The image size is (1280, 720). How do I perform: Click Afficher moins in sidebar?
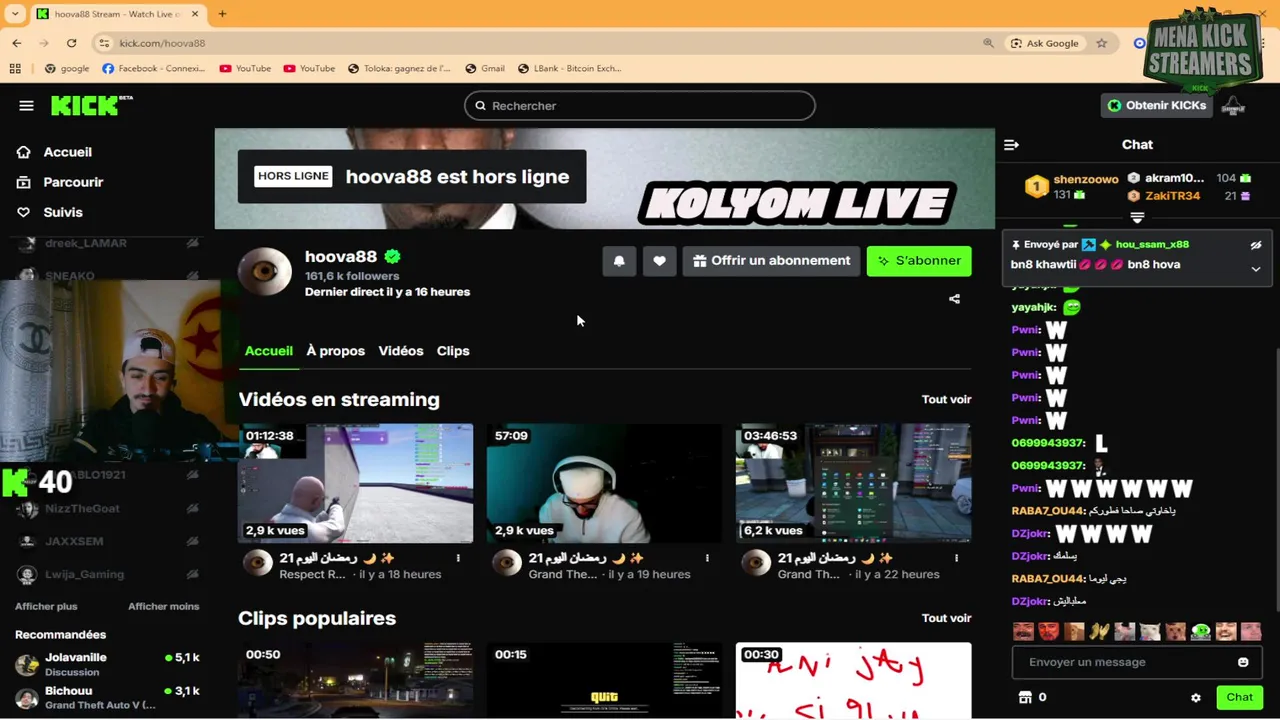[163, 606]
